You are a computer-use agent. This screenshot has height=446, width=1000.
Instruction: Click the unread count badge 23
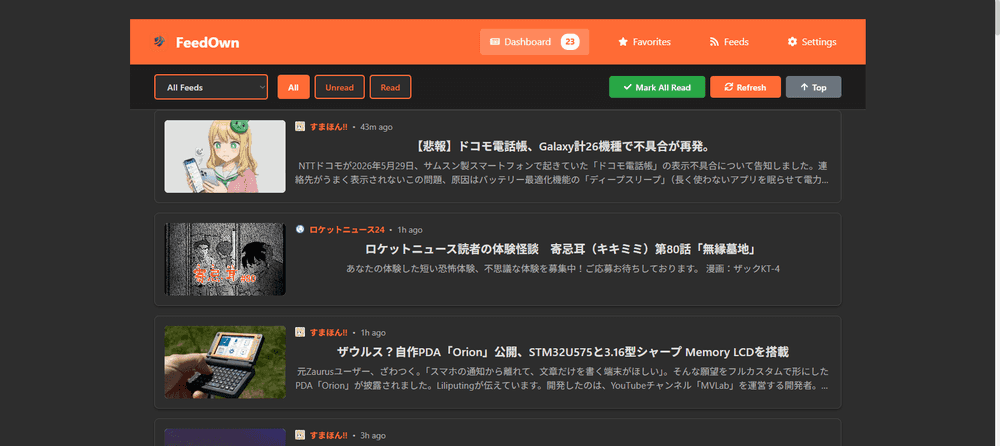coord(570,42)
